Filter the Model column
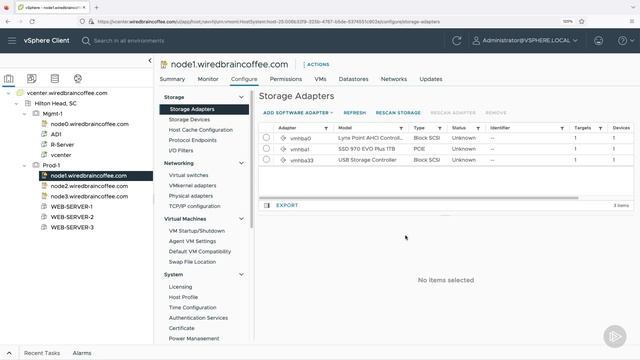 pyautogui.click(x=401, y=128)
